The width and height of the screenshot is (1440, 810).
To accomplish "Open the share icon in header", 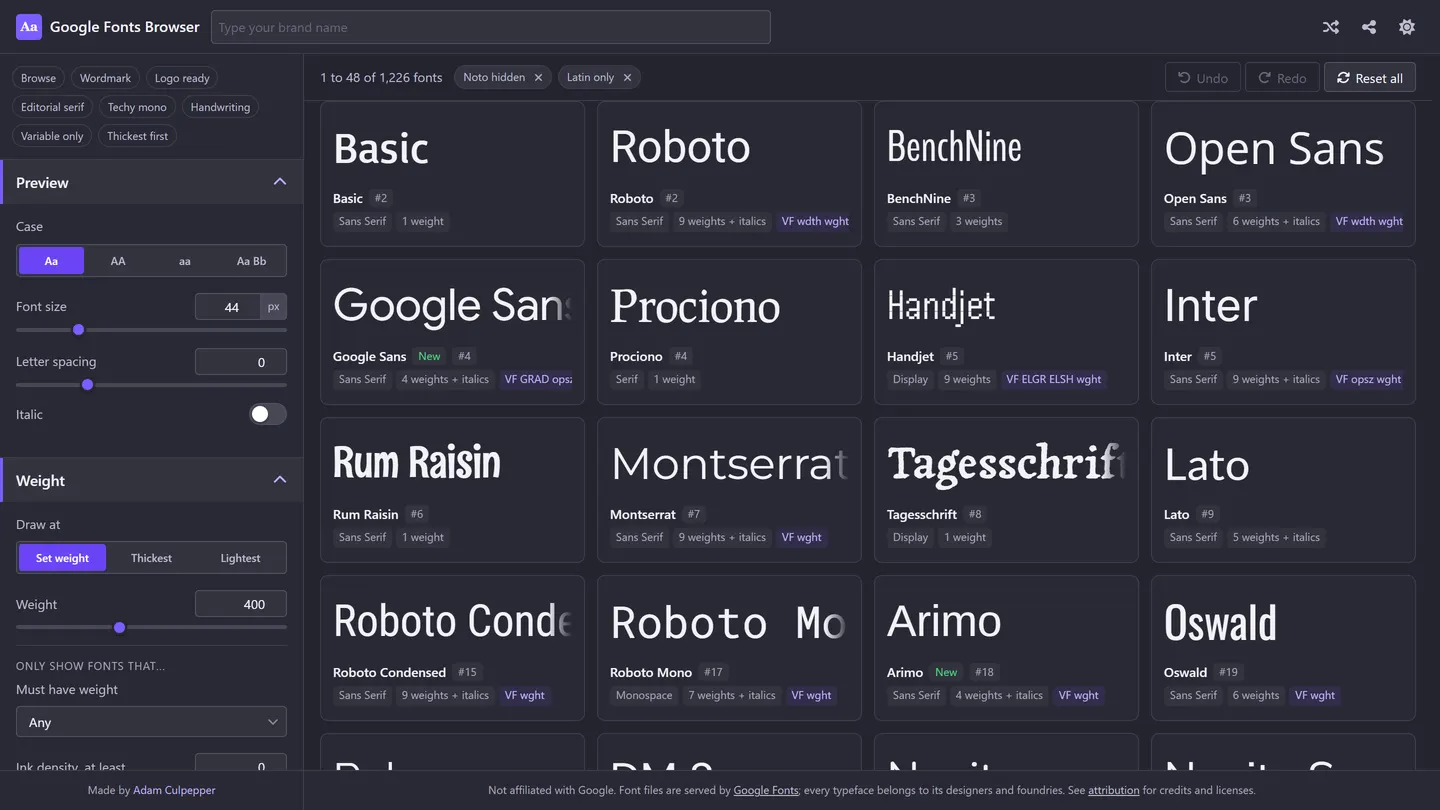I will pos(1369,27).
